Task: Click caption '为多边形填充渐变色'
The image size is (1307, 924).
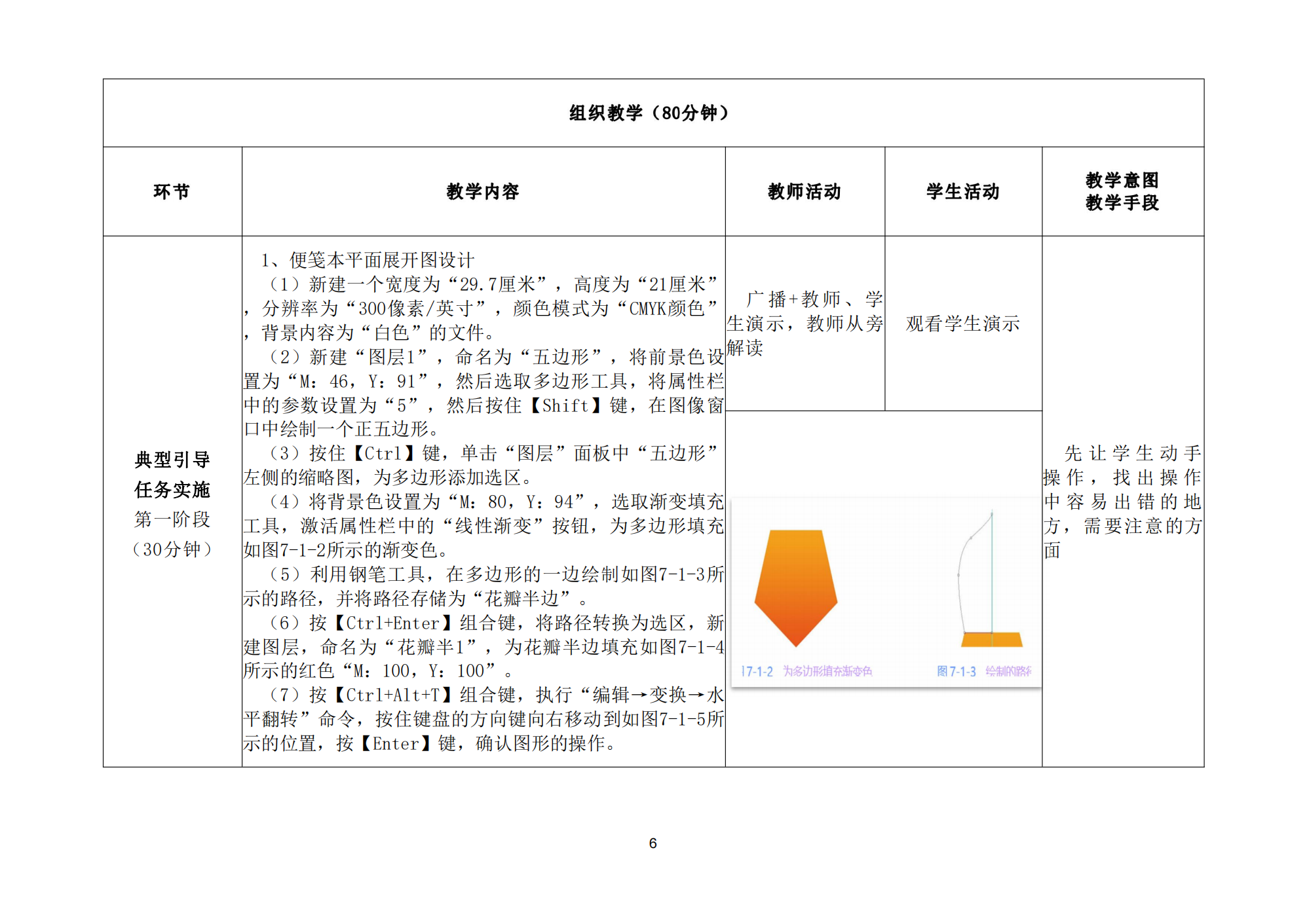Action: click(x=827, y=671)
